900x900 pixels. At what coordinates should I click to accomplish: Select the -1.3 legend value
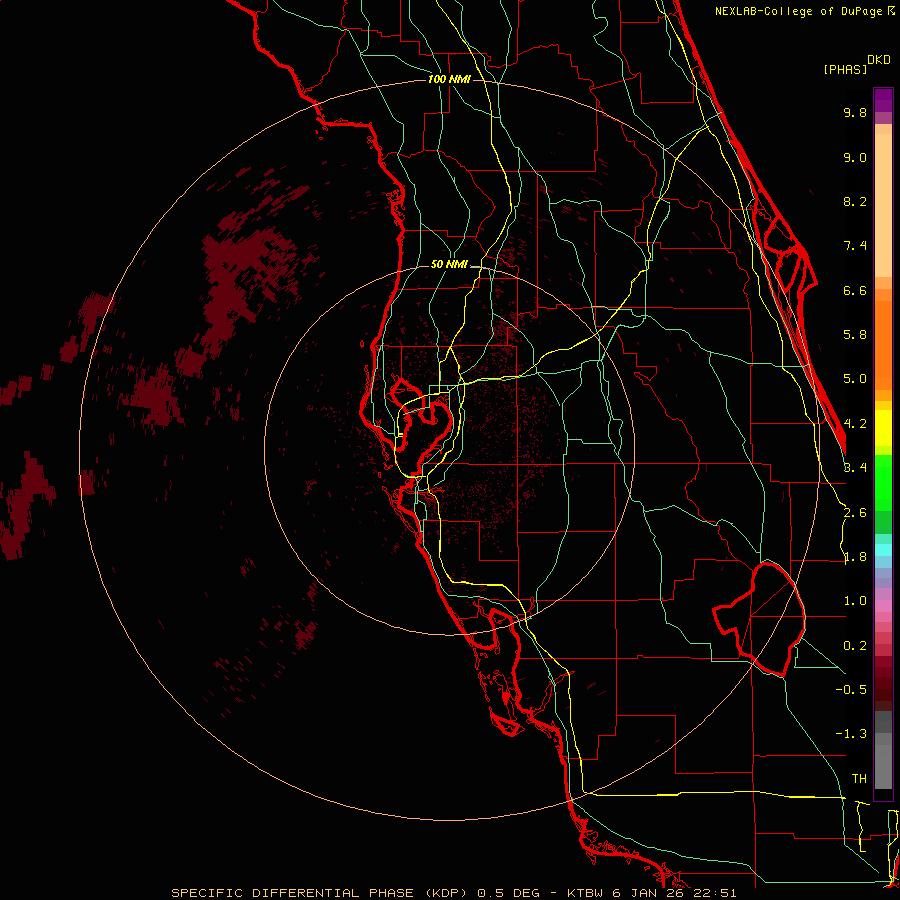coord(851,734)
